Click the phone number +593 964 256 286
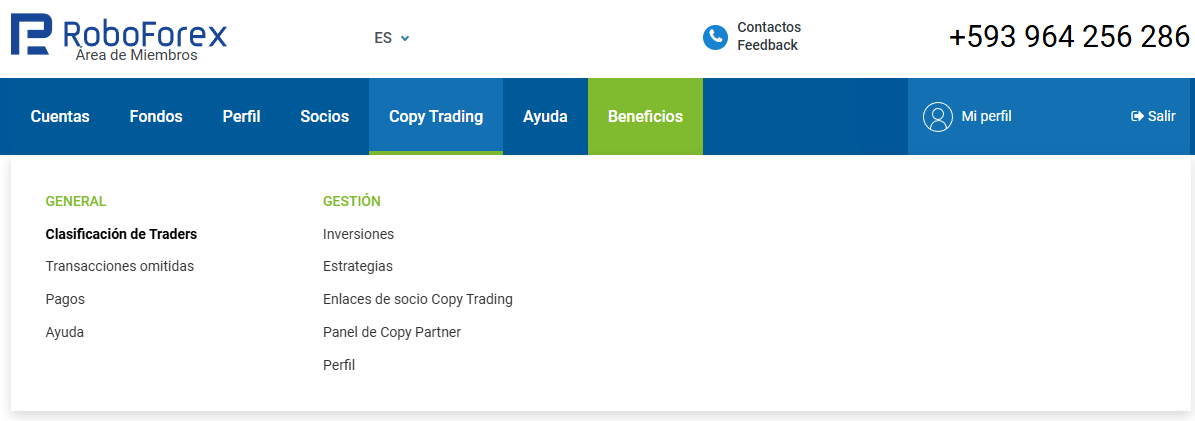Image resolution: width=1195 pixels, height=421 pixels. click(1070, 37)
